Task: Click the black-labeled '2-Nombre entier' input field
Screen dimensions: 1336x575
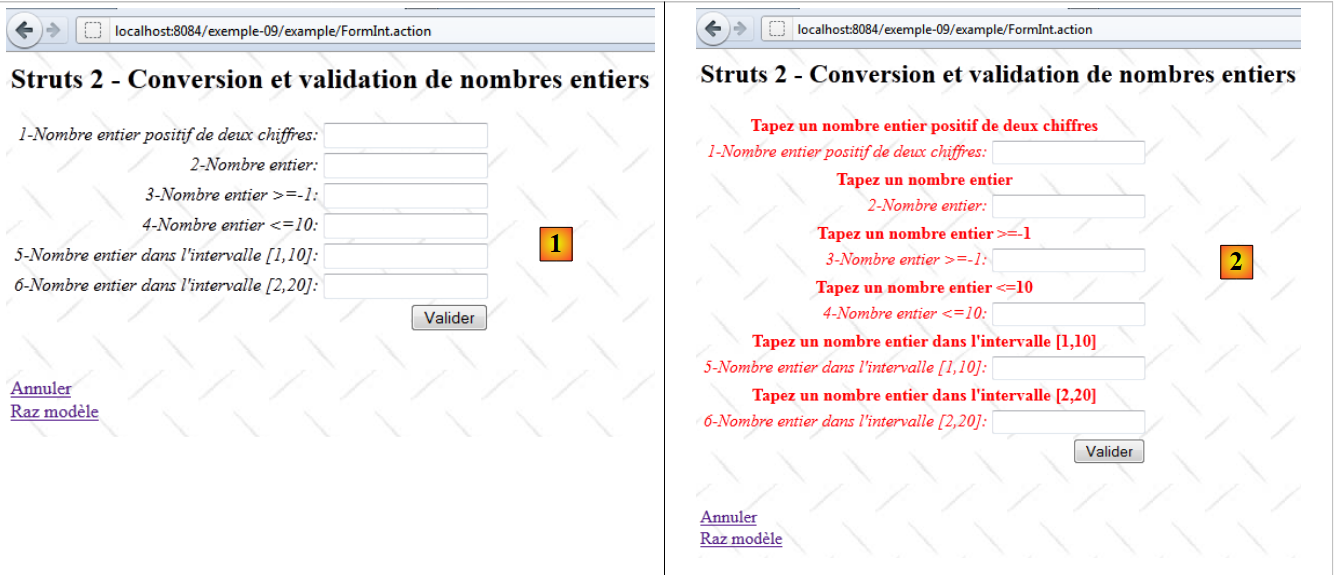Action: click(405, 166)
